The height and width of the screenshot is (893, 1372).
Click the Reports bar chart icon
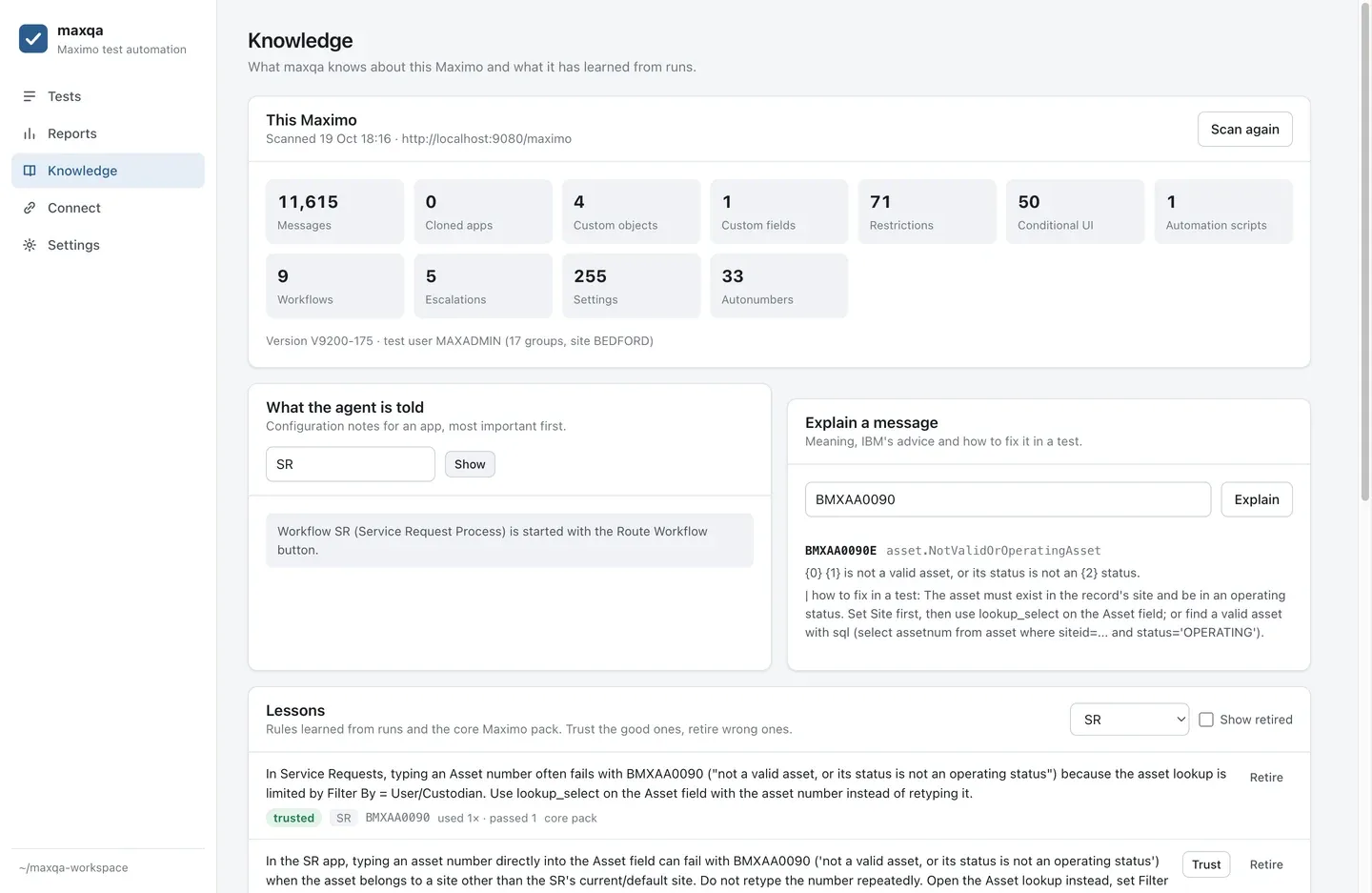[x=30, y=133]
